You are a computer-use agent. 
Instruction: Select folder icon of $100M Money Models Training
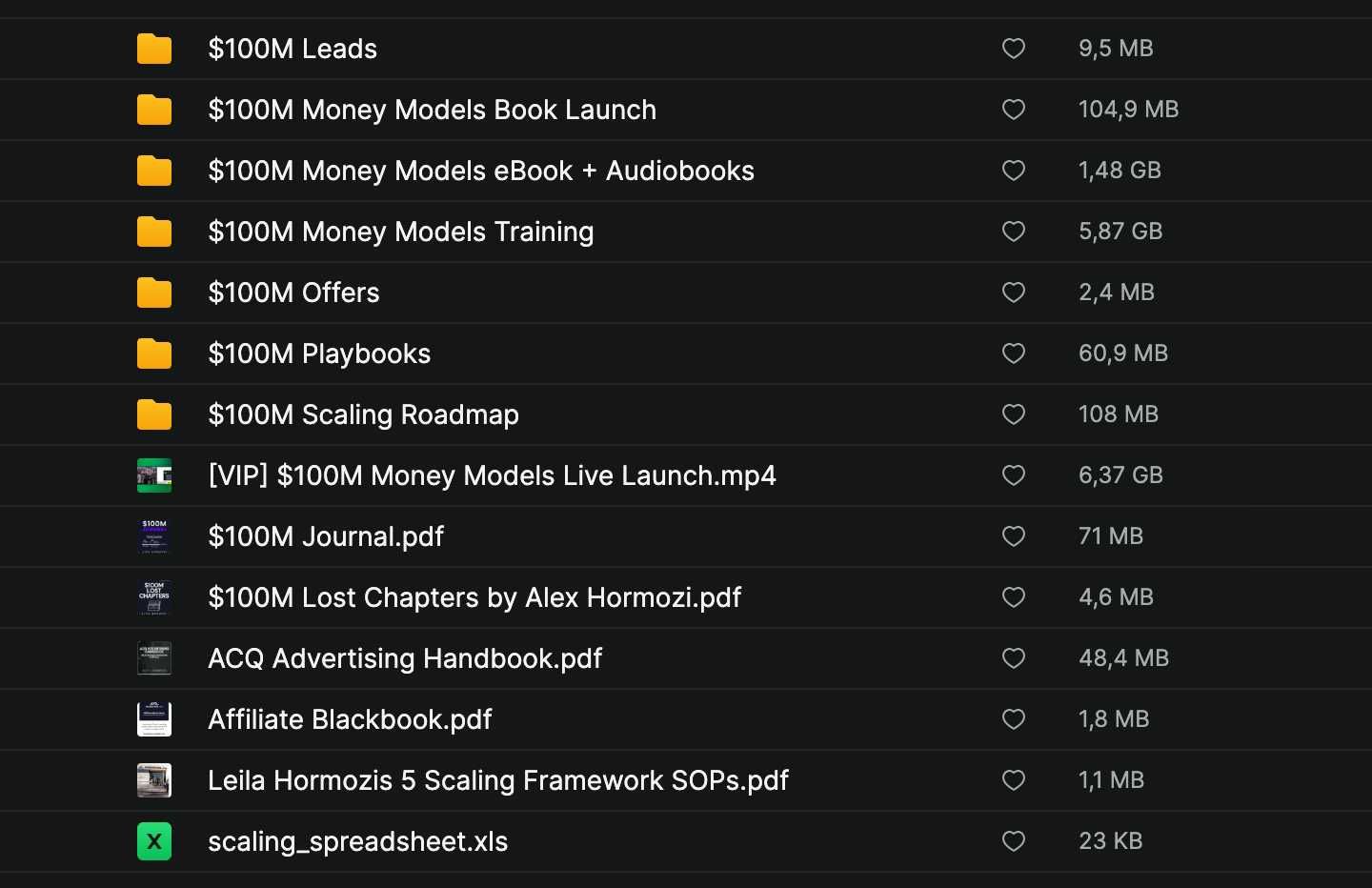click(154, 232)
